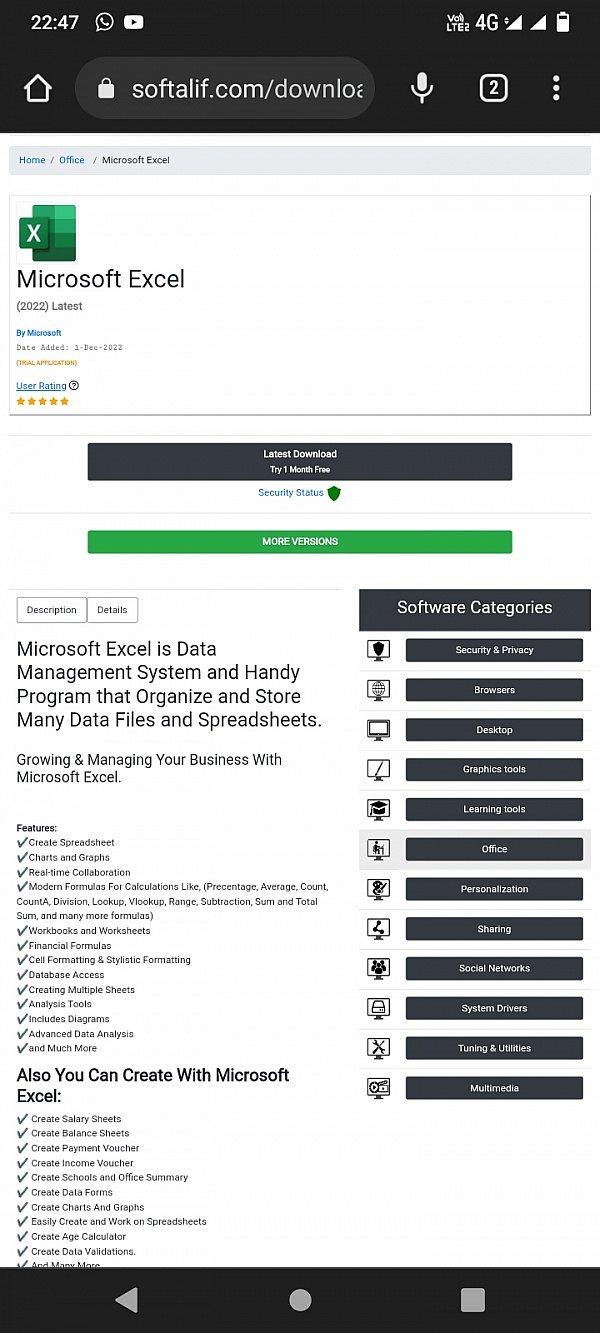Viewport: 600px width, 1333px height.
Task: Click the MORE VERSIONS button
Action: (299, 541)
